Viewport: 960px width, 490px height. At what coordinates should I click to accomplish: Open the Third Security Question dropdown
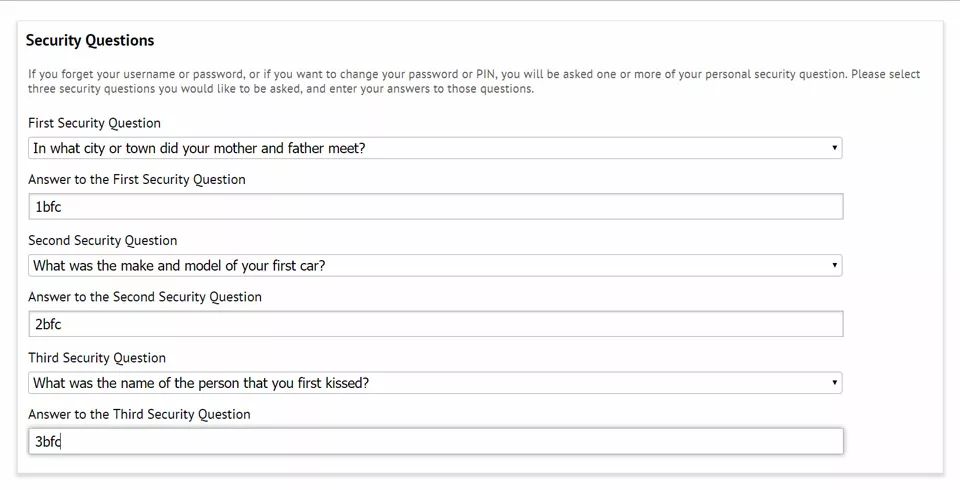435,383
